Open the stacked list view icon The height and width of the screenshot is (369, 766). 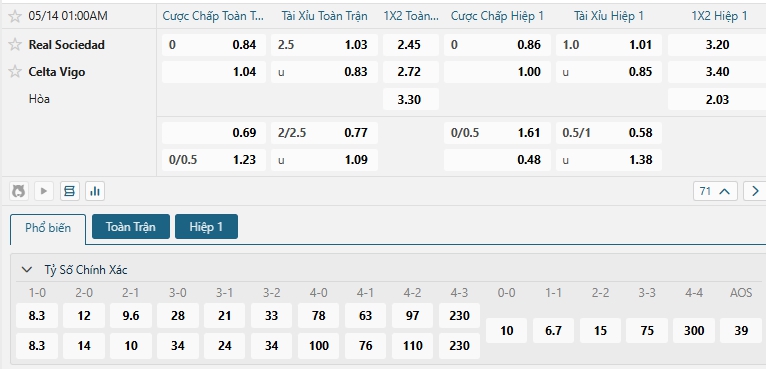point(69,191)
